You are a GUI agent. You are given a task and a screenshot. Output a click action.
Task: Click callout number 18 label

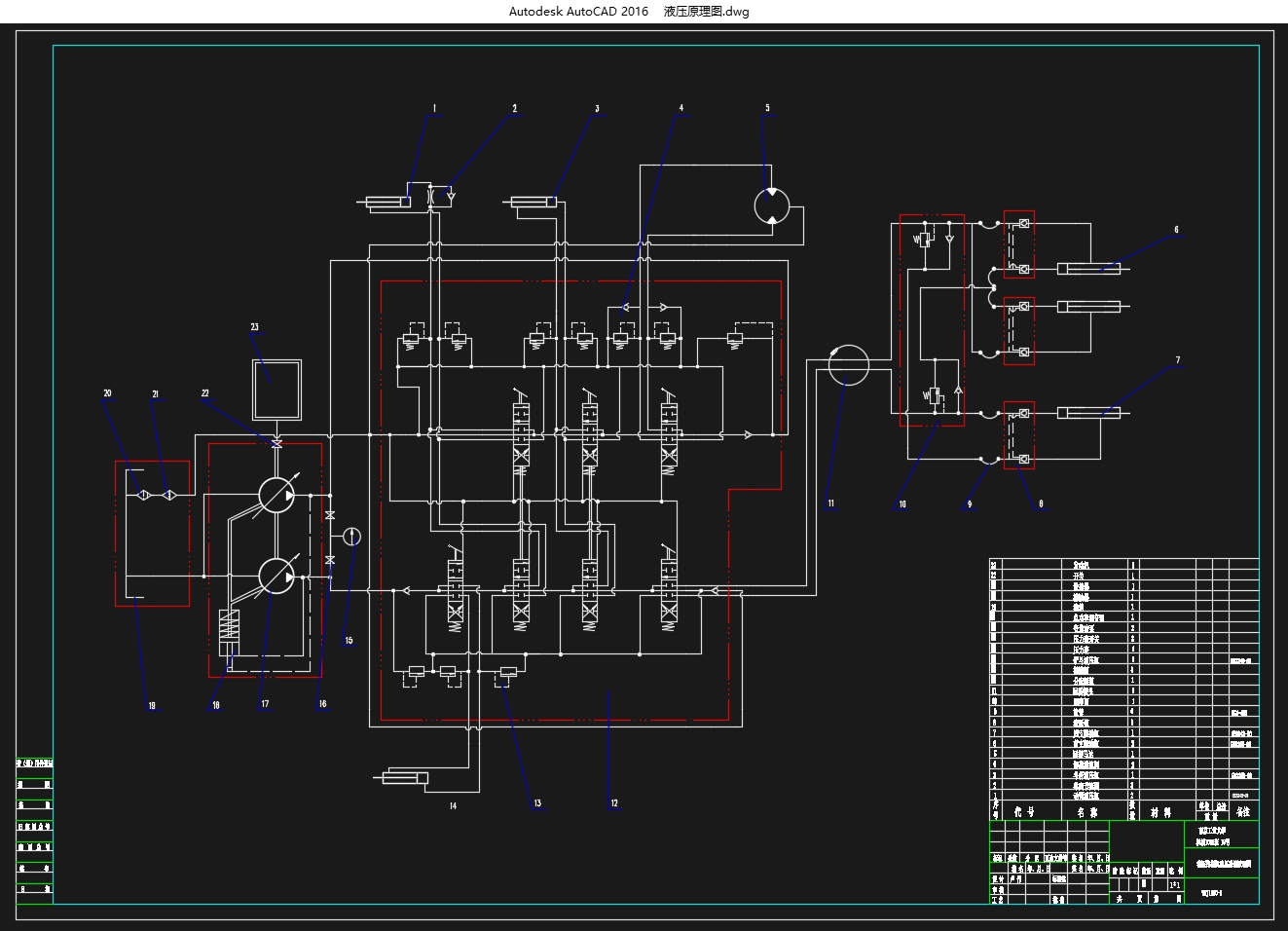(215, 705)
